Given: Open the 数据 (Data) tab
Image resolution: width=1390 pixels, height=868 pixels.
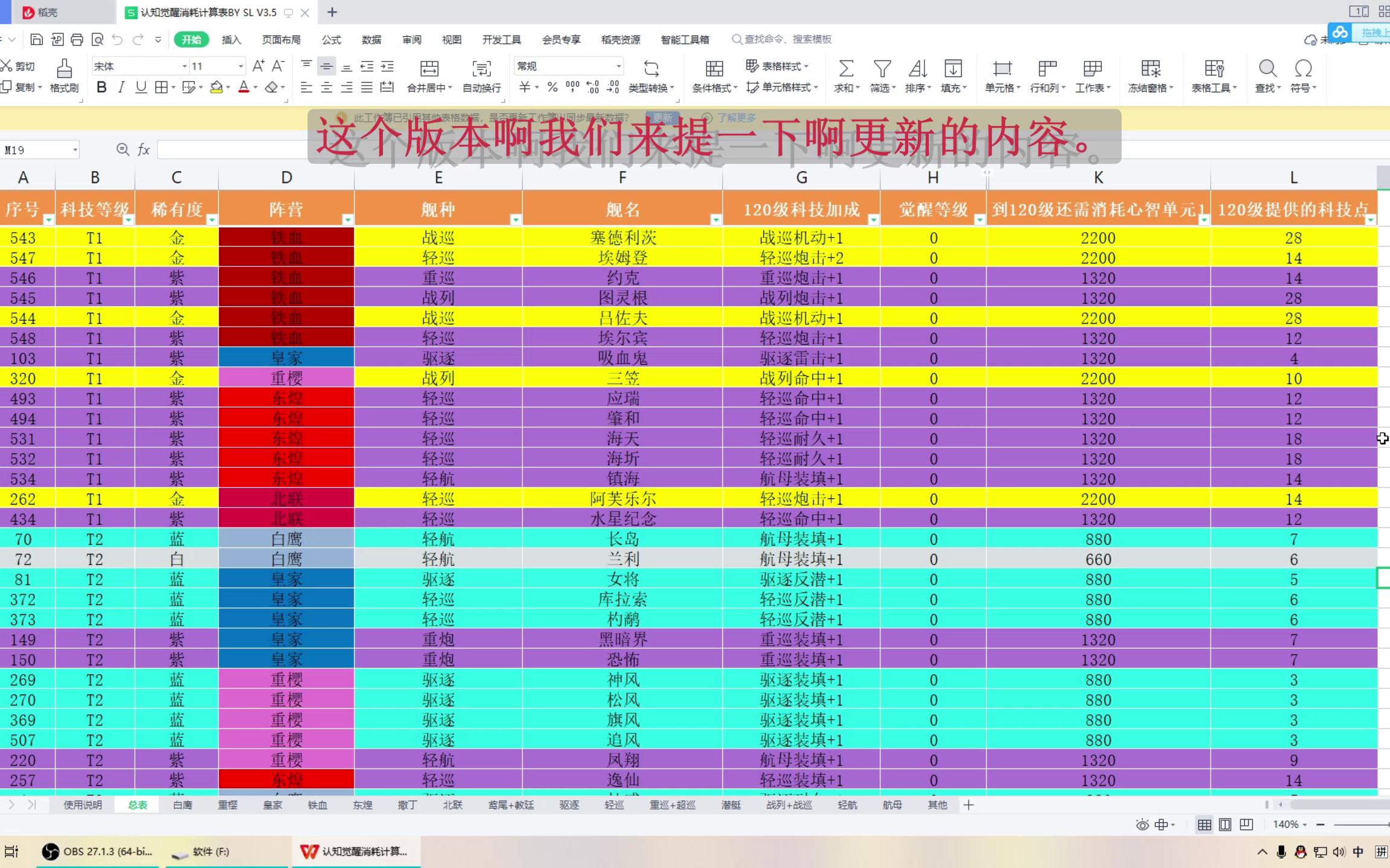Looking at the screenshot, I should tap(371, 40).
